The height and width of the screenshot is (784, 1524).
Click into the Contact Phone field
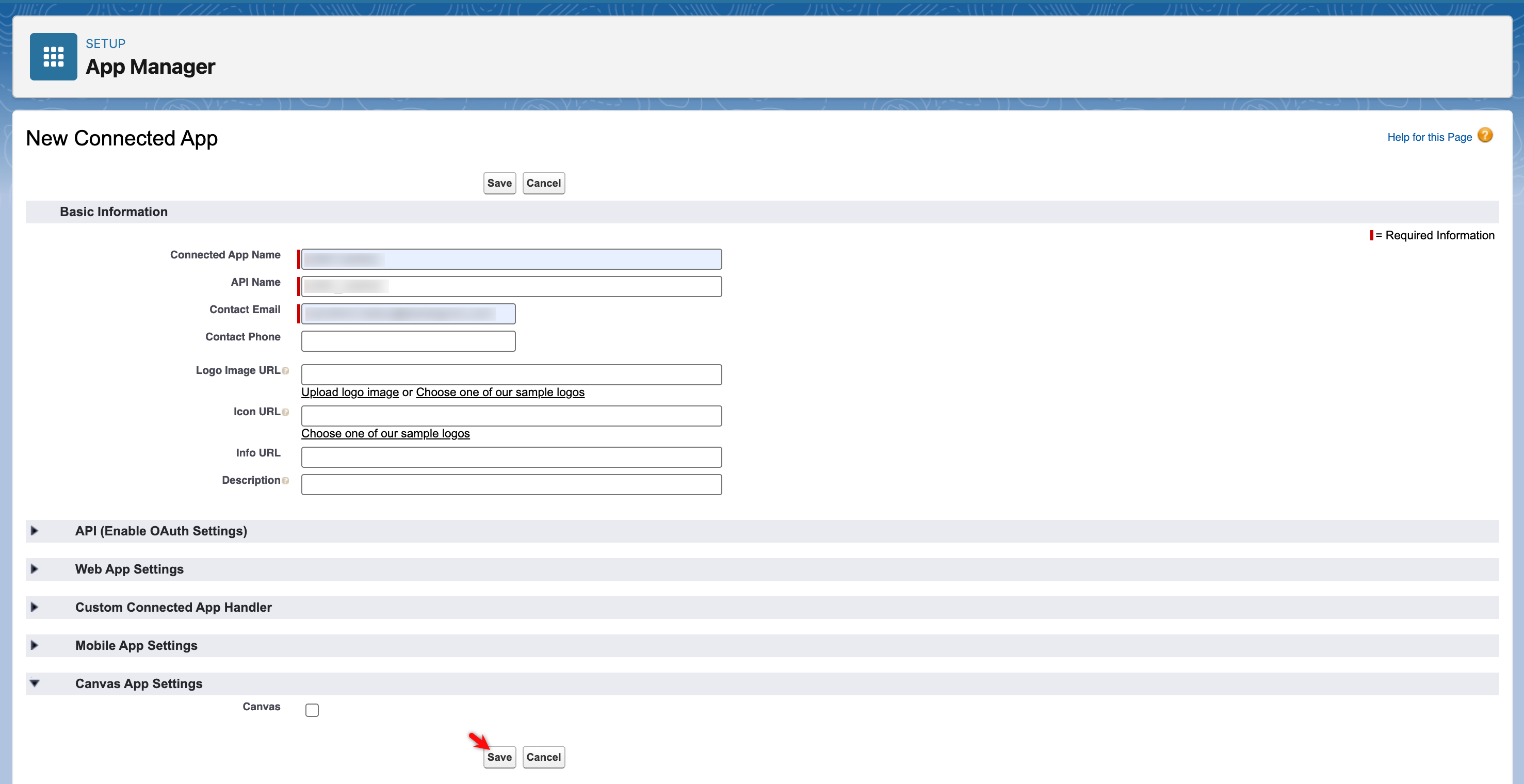408,341
